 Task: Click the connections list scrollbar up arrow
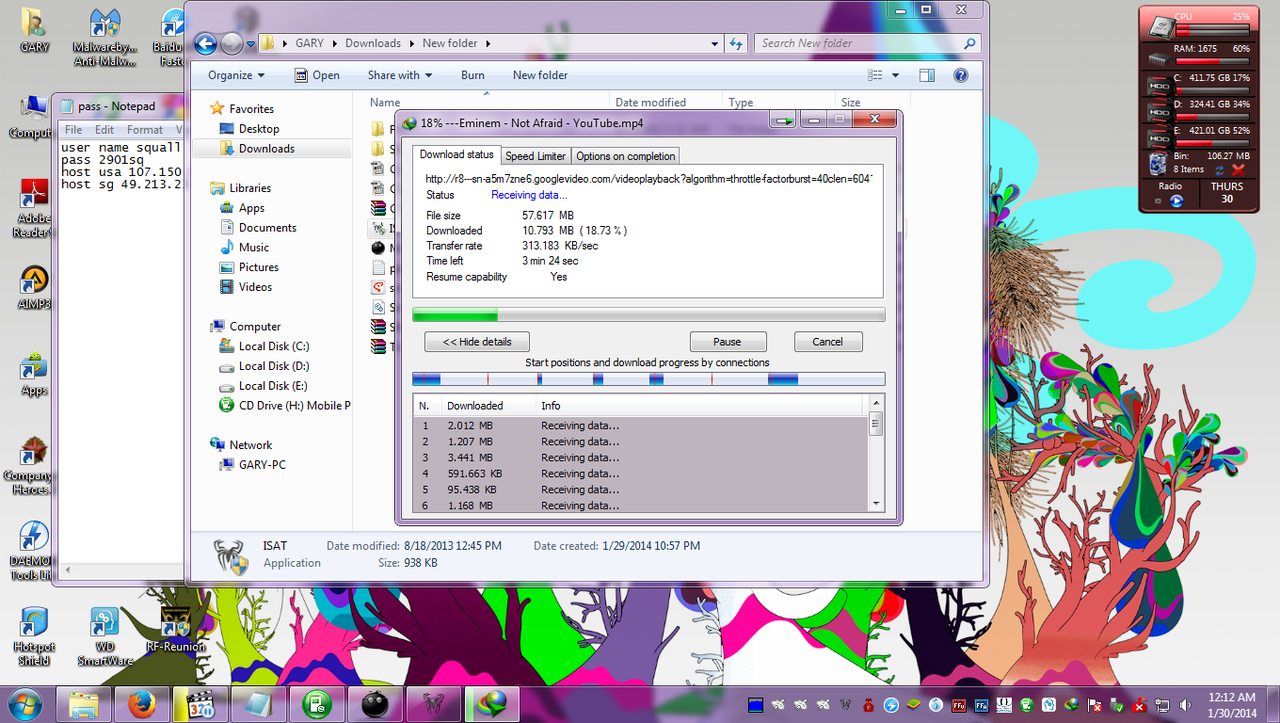(876, 403)
